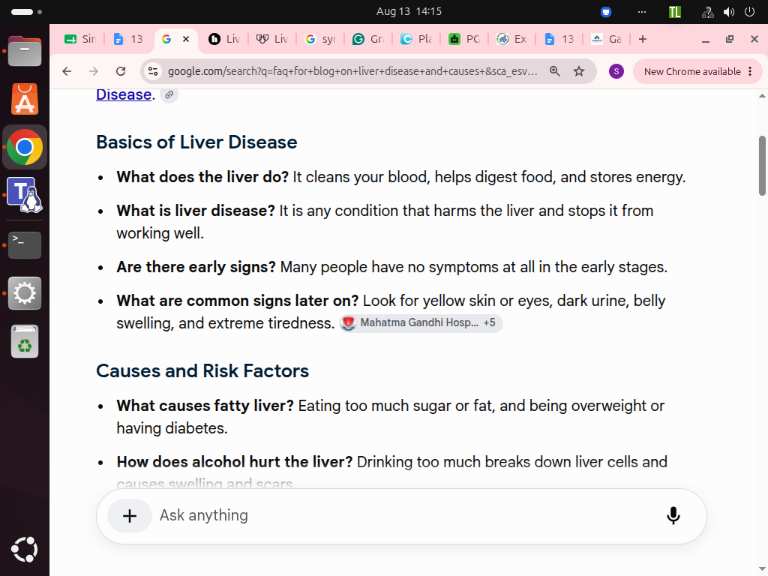The width and height of the screenshot is (768, 576).
Task: Open the Disease hyperlink at top
Action: point(123,94)
